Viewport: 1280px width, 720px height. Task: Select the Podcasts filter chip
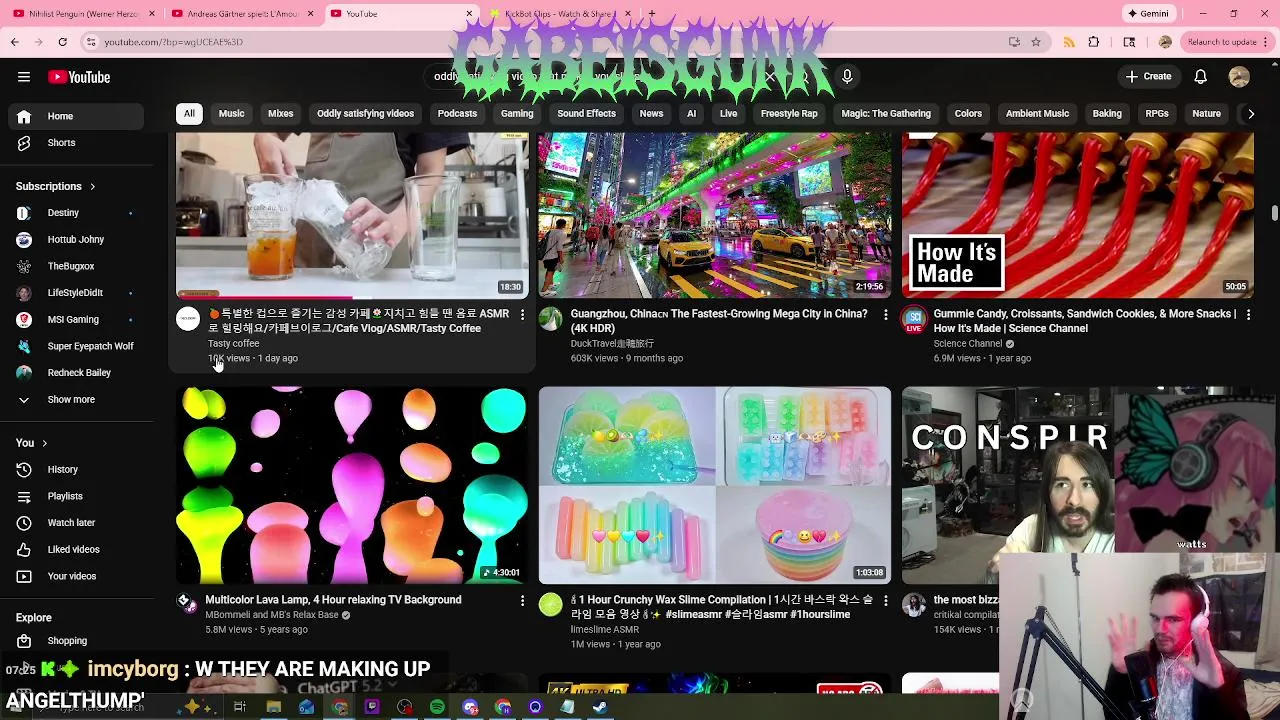point(457,114)
